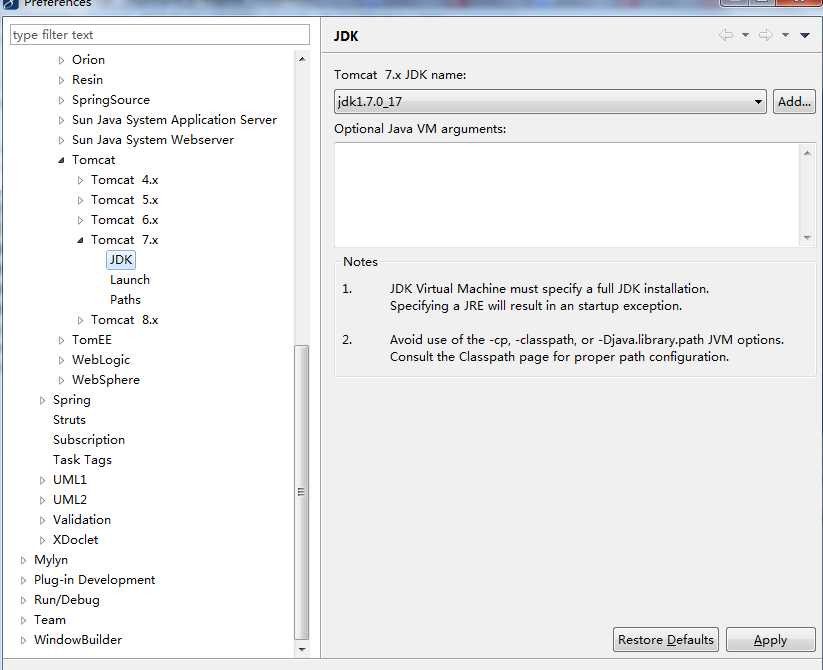
Task: Collapse the Tomcat 7.x node
Action: (80, 240)
